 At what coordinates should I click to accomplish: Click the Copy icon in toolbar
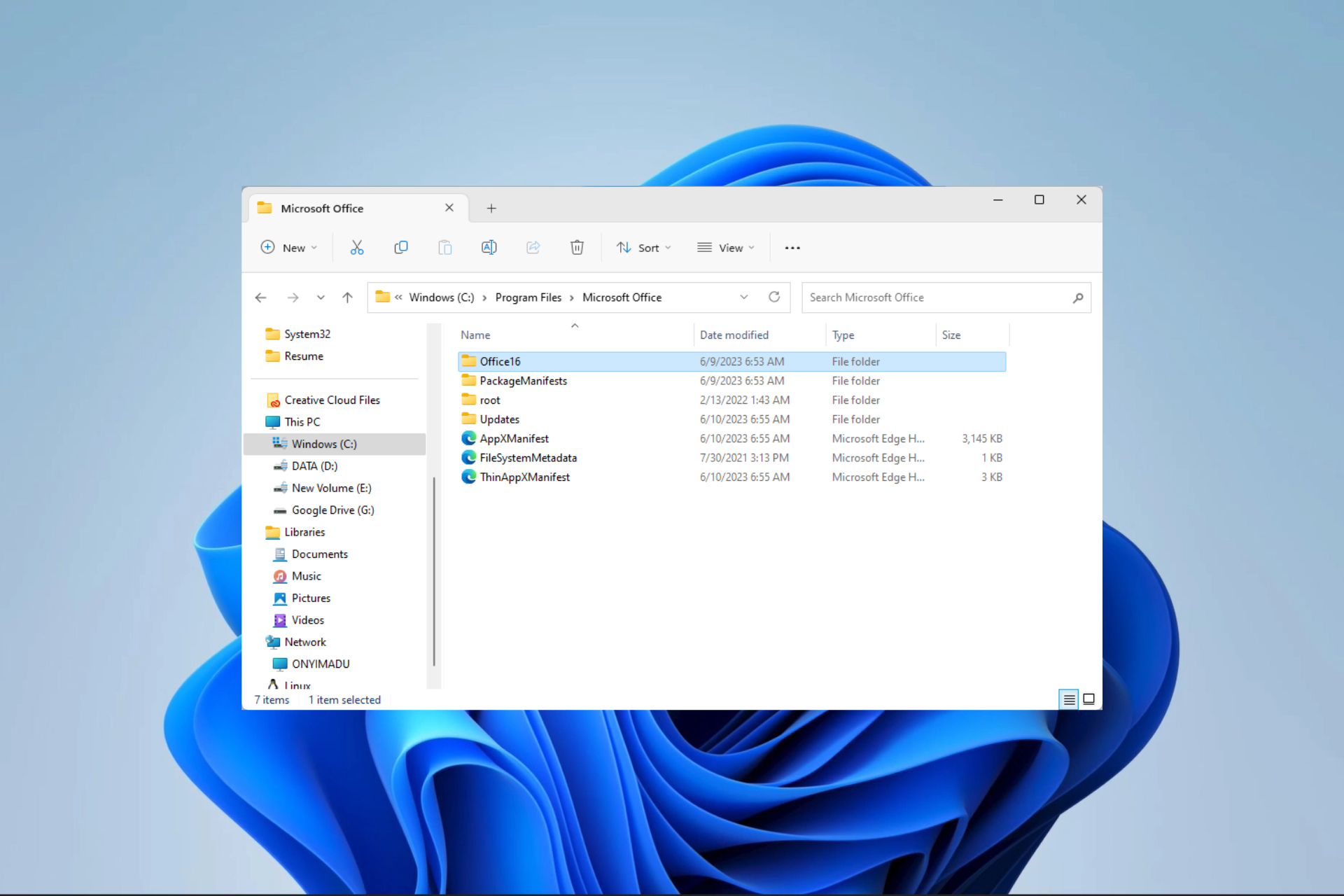(401, 248)
